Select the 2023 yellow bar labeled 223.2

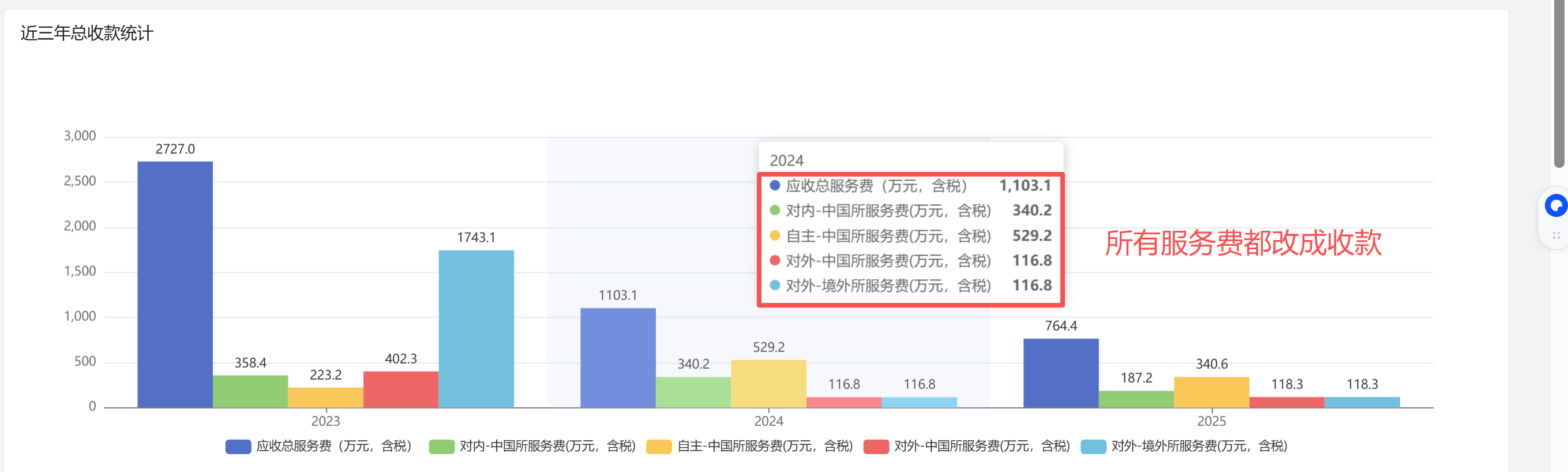(325, 397)
